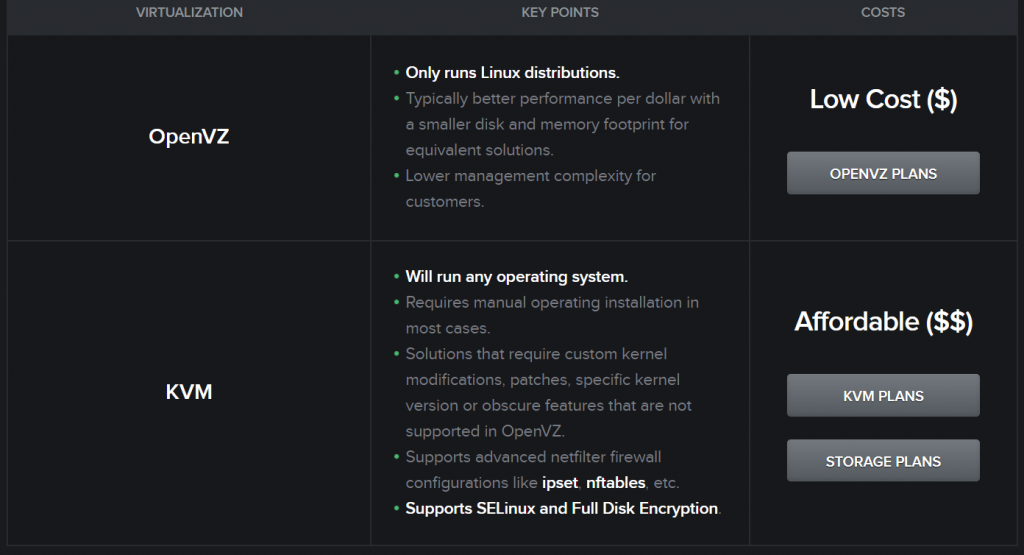The height and width of the screenshot is (555, 1024).
Task: Open the OPENVZ PLANS button
Action: coord(883,173)
